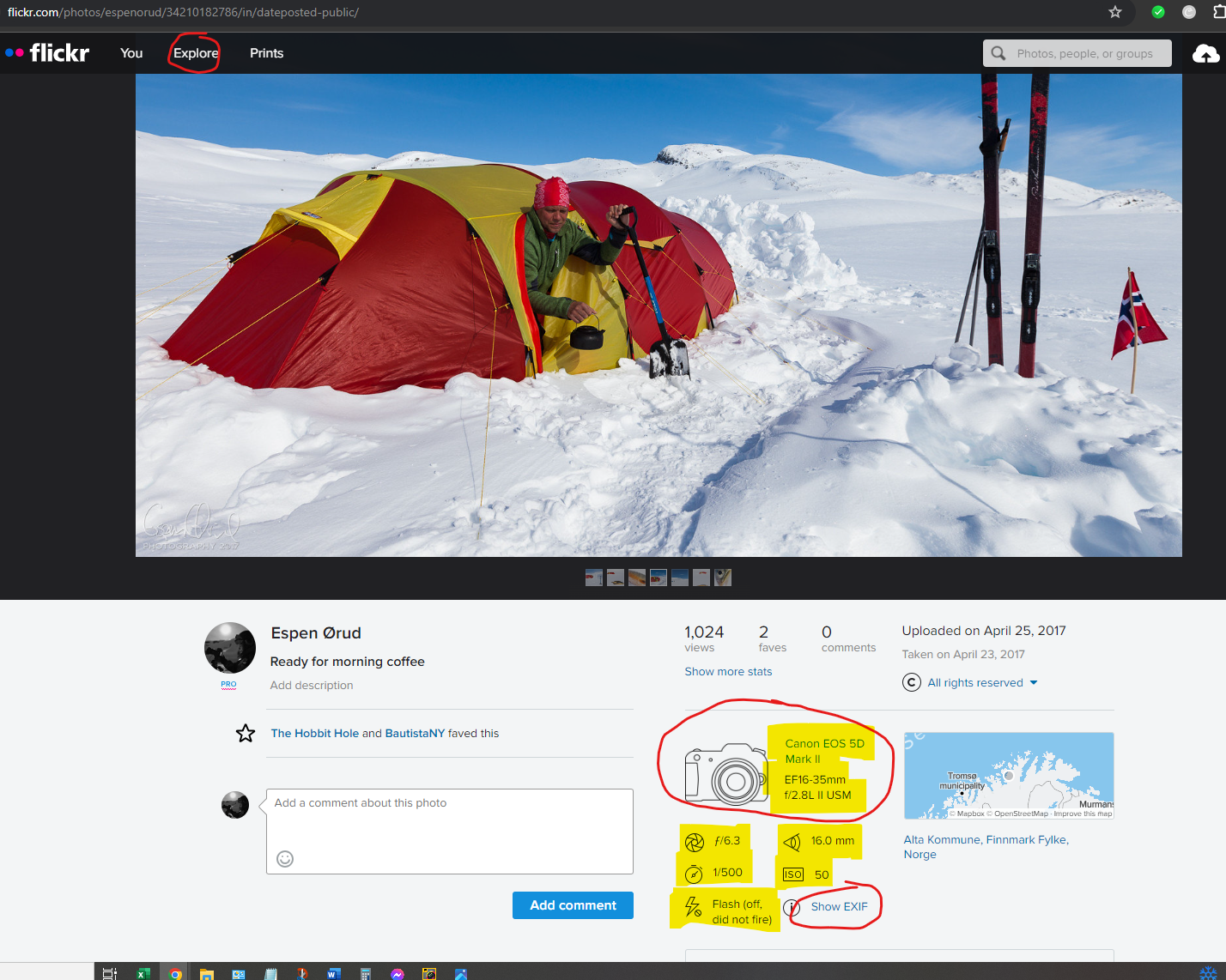Click the search box for photos, people, groups
Screen dimensions: 1226x980
point(1084,53)
